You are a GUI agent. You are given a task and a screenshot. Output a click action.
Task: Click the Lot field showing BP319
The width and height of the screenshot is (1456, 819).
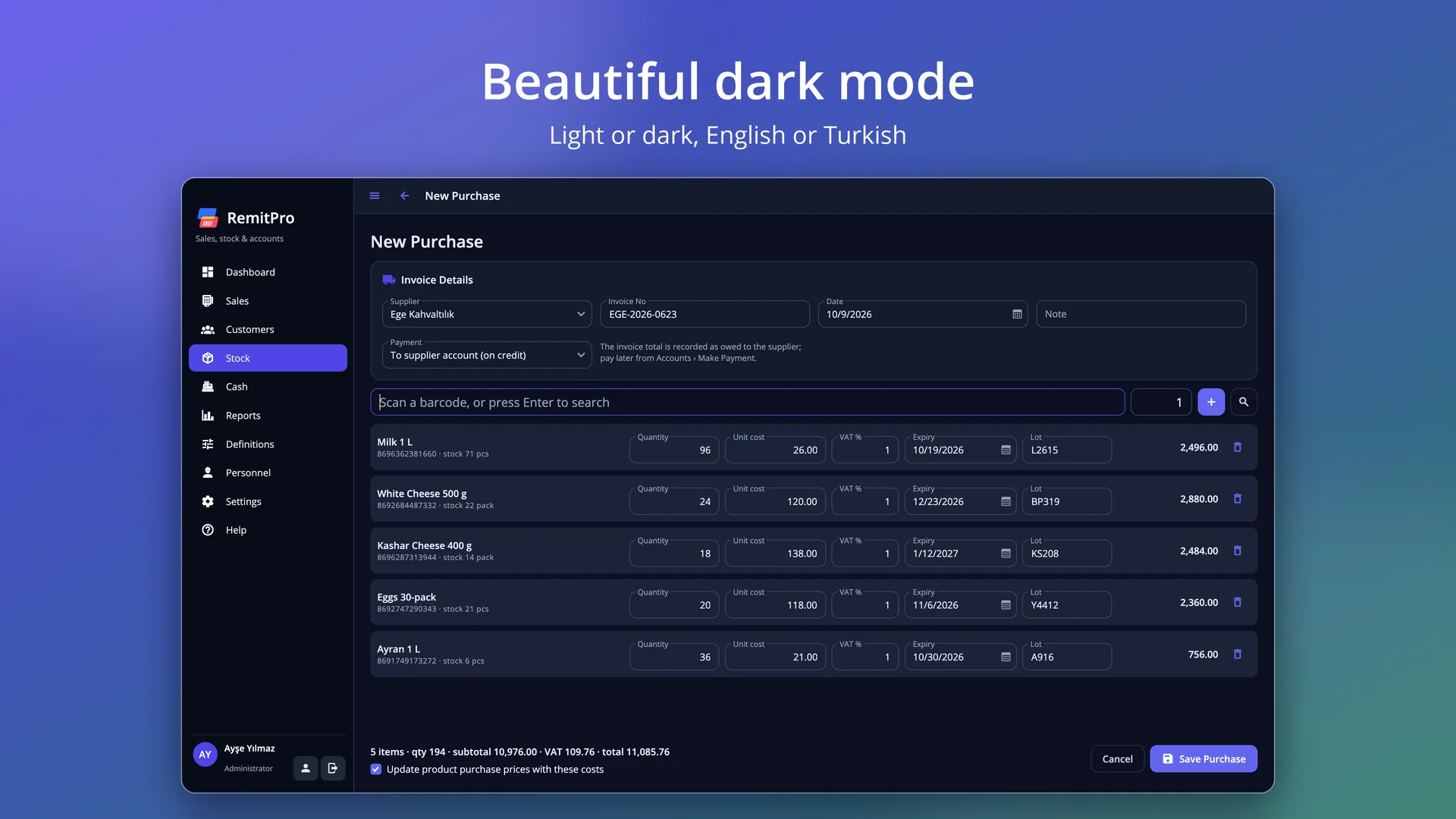point(1067,501)
